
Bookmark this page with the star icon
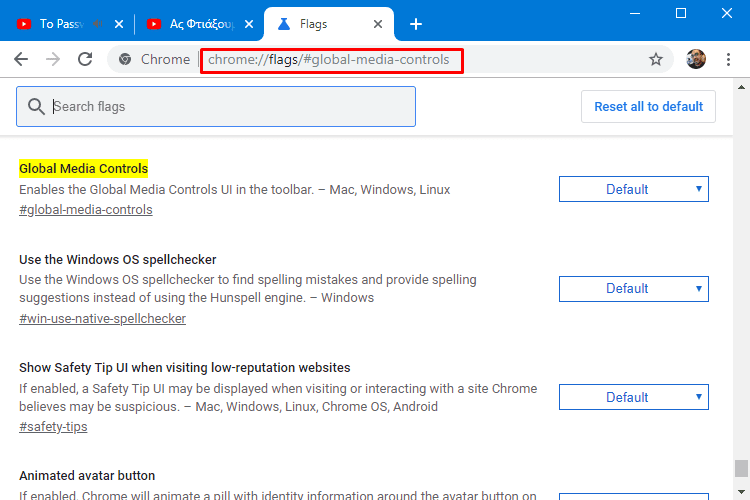click(656, 59)
